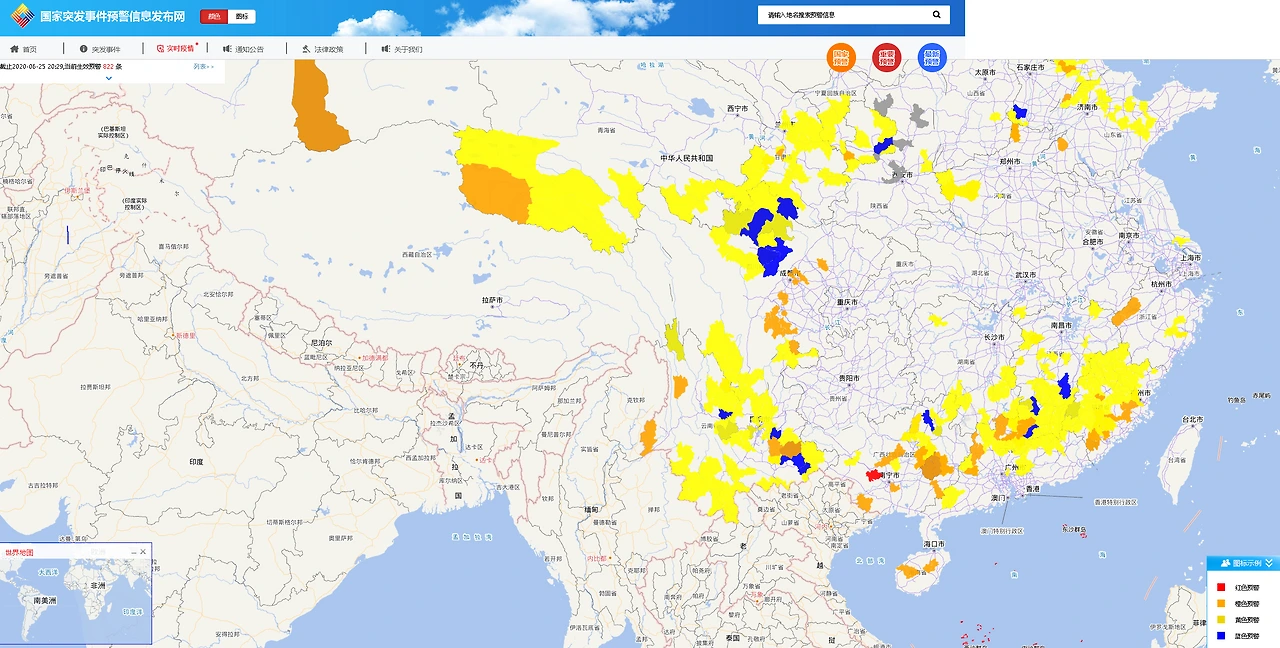Click the blue 蓝色预警 legend swatch

tap(1220, 636)
